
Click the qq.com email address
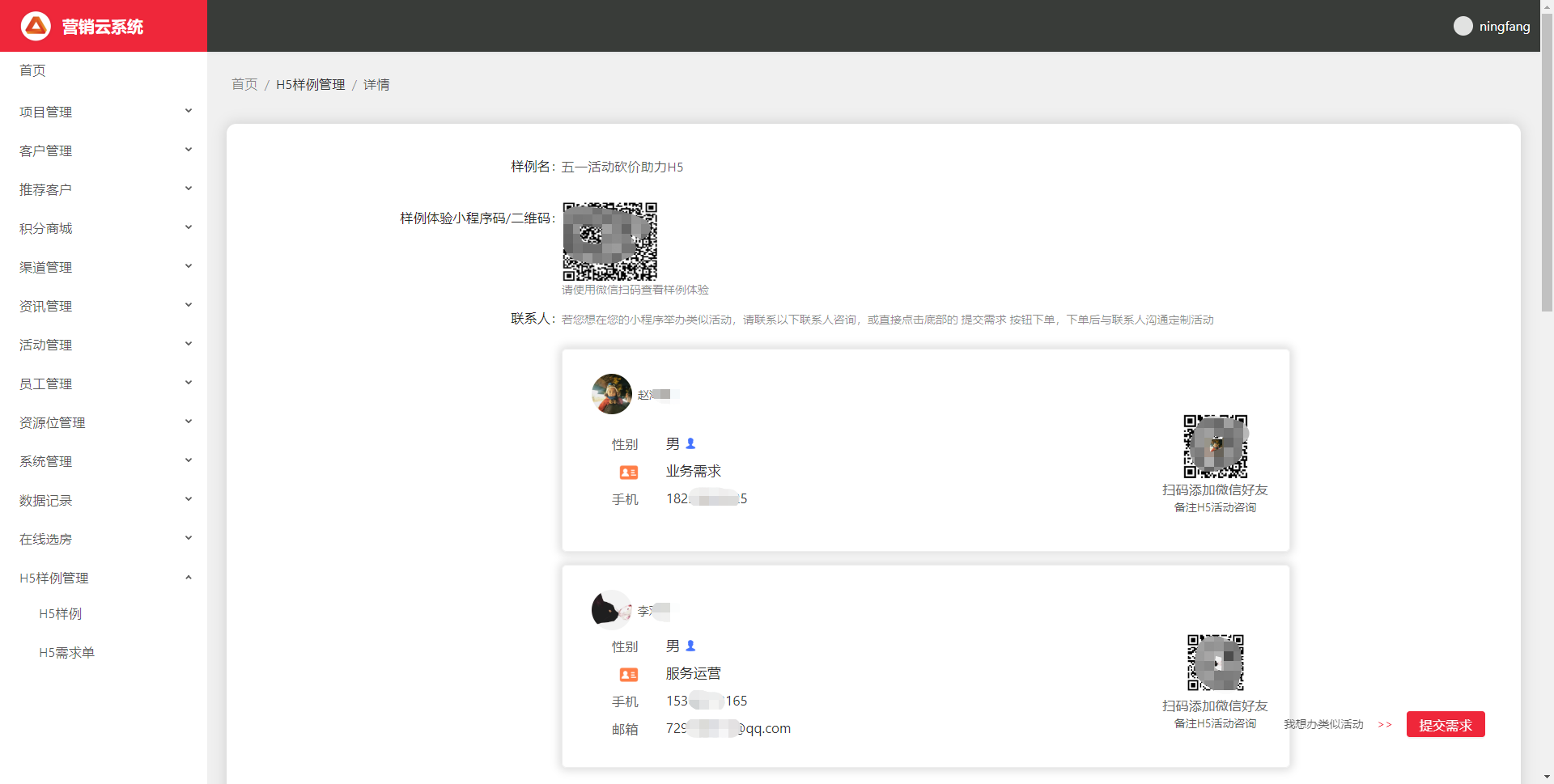coord(728,728)
